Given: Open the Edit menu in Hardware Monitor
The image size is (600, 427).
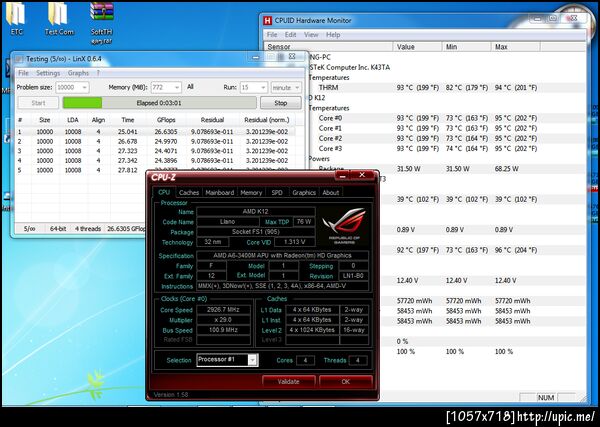Looking at the screenshot, I should click(x=290, y=34).
